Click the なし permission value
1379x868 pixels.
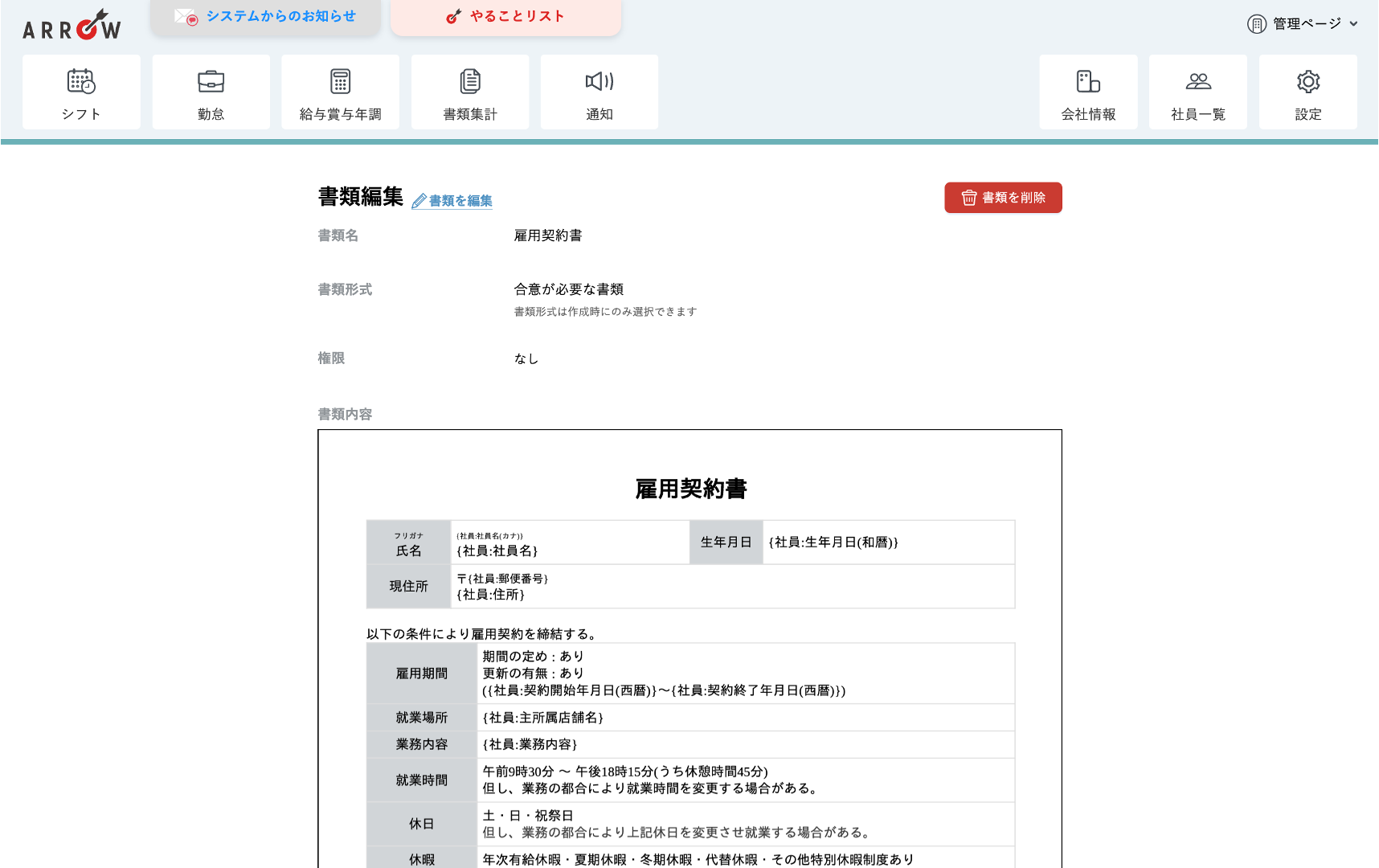526,358
